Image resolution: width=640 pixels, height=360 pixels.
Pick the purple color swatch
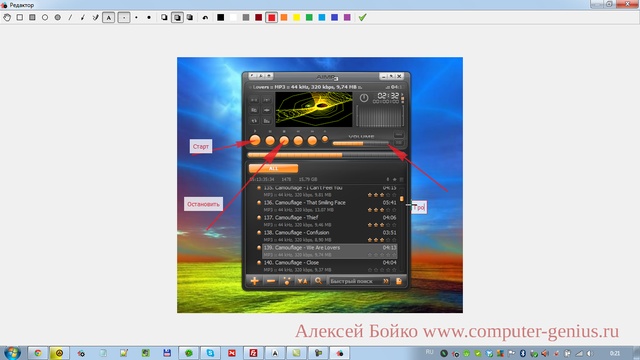pyautogui.click(x=347, y=18)
